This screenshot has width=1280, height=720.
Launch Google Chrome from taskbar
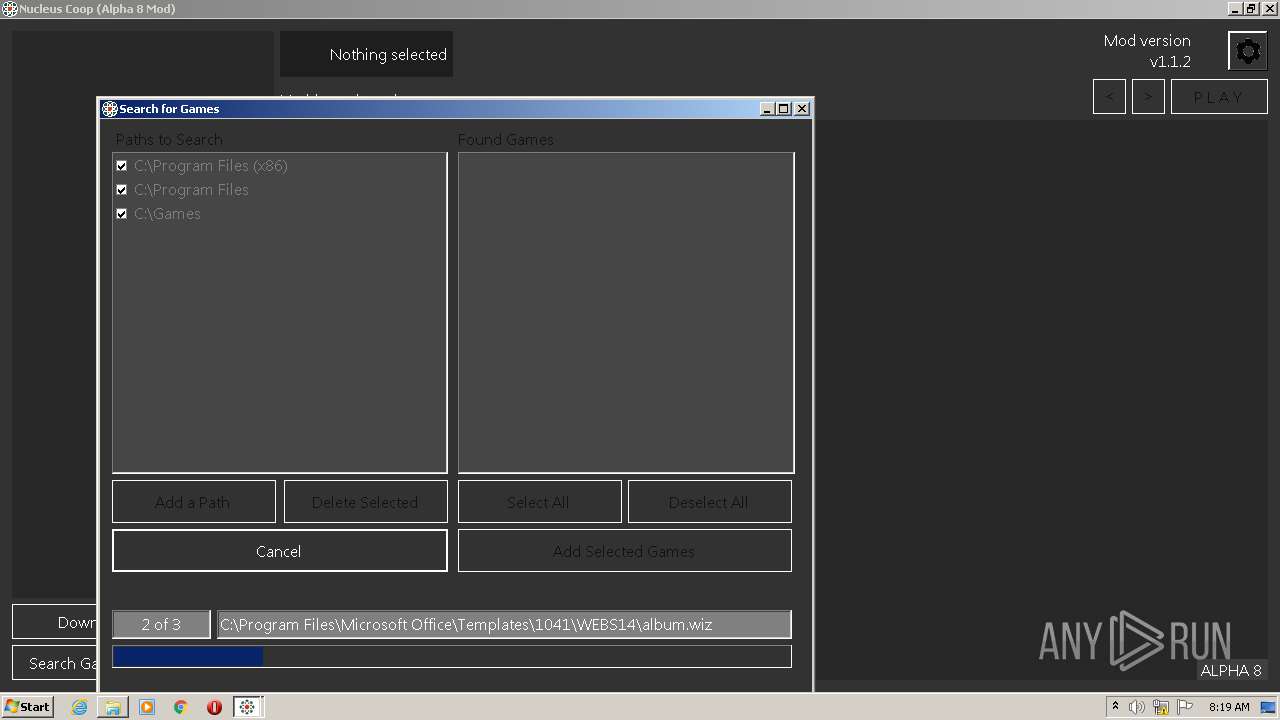181,707
